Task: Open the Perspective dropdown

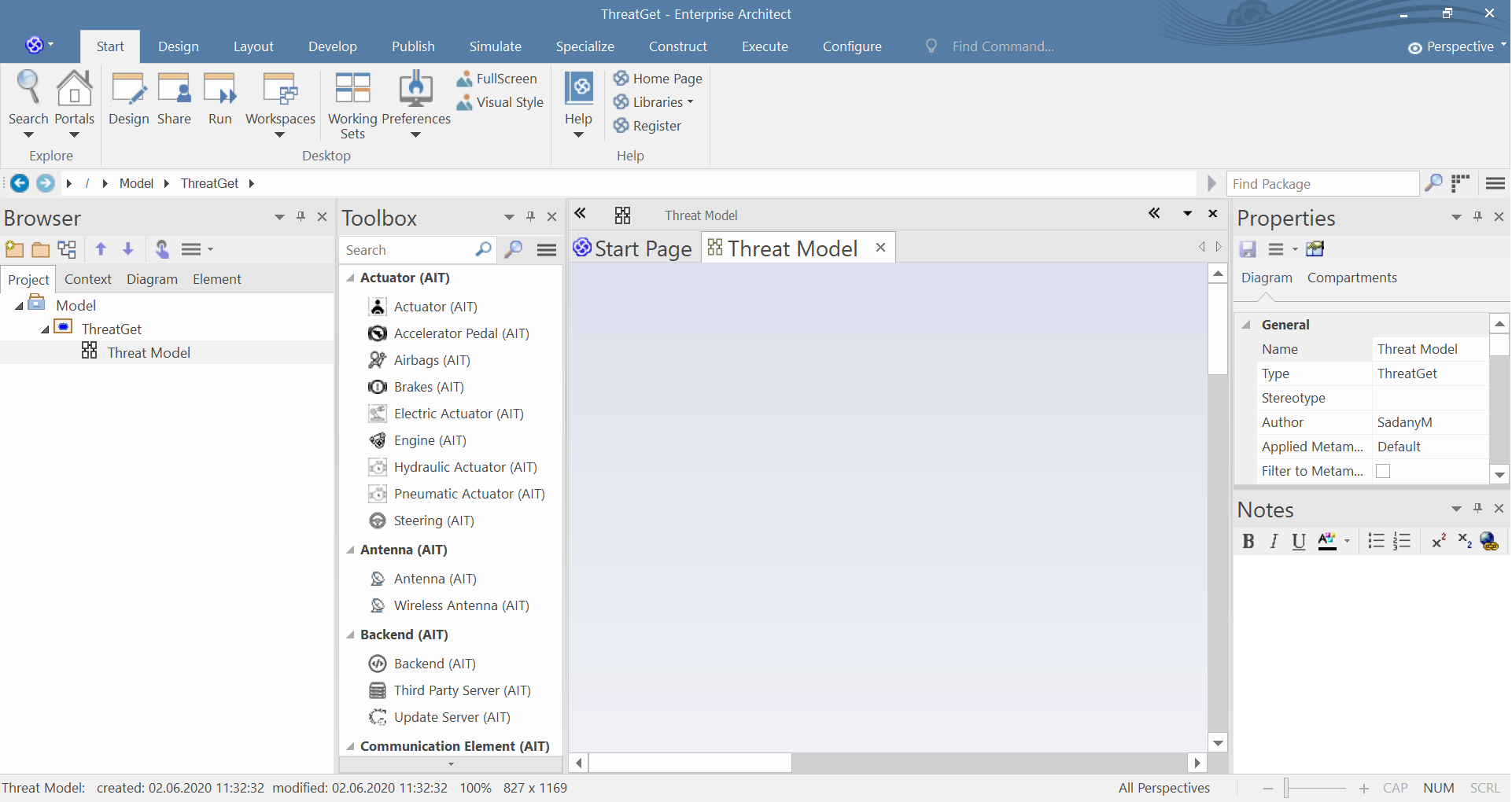Action: point(1457,46)
